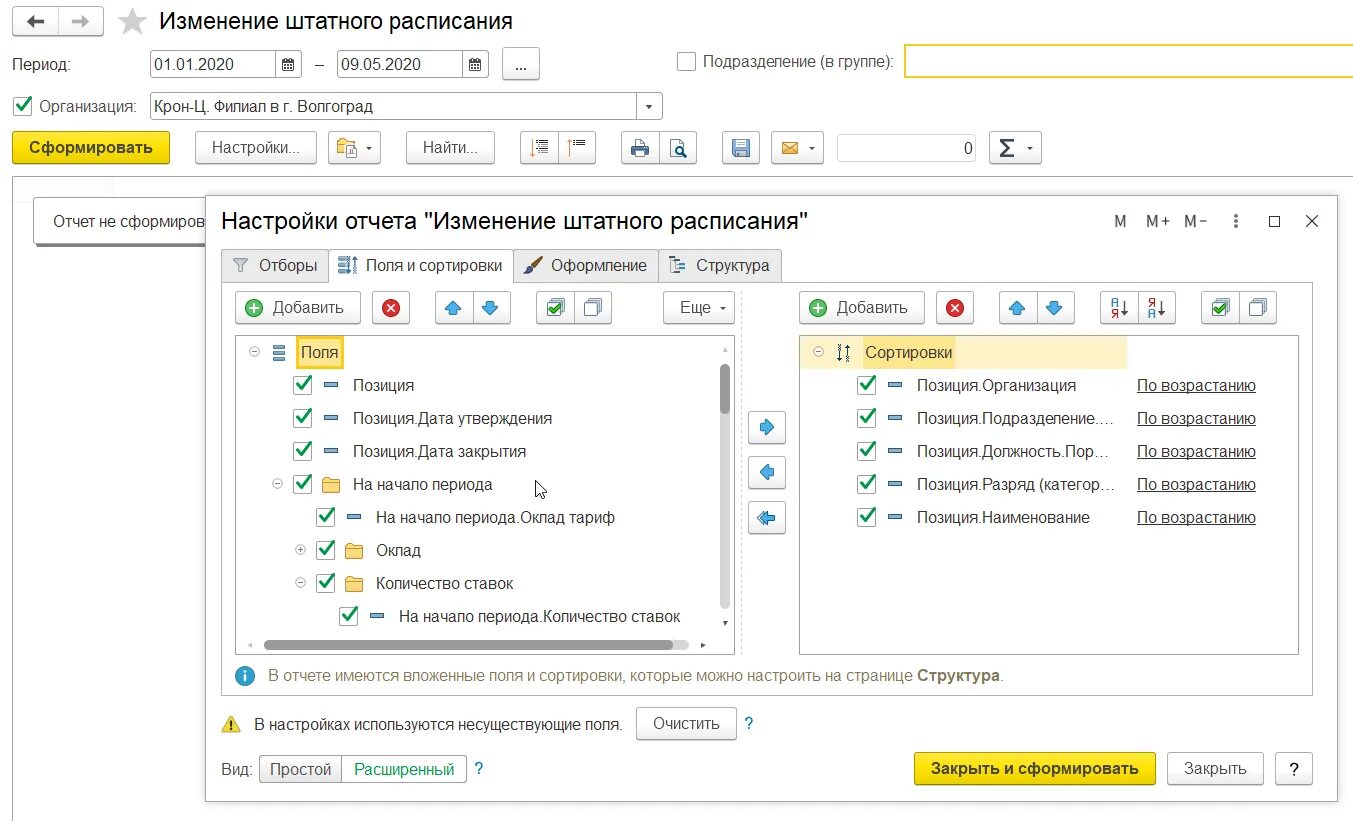The height and width of the screenshot is (821, 1353).
Task: Open the Организация dropdown list
Action: pos(649,106)
